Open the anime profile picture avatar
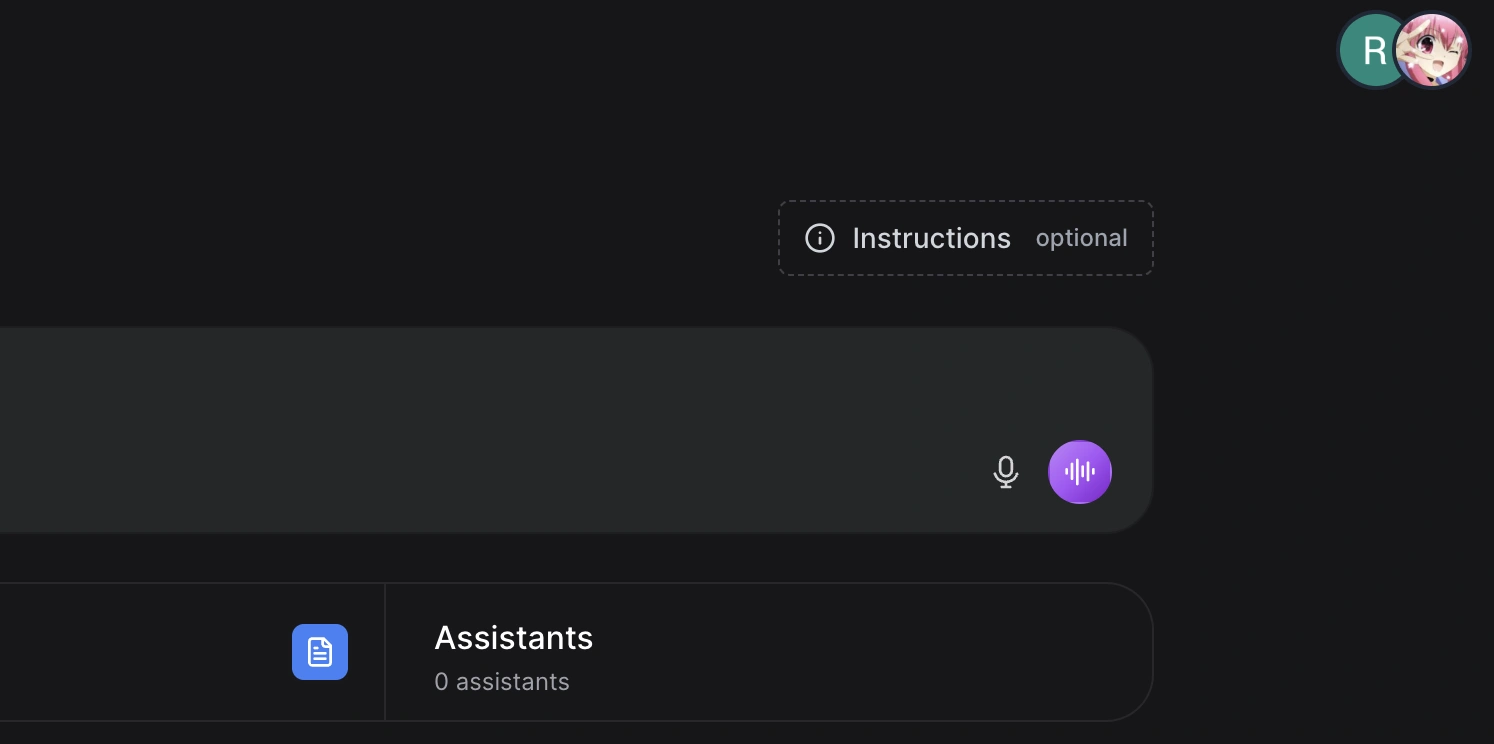This screenshot has height=744, width=1494. click(1433, 50)
